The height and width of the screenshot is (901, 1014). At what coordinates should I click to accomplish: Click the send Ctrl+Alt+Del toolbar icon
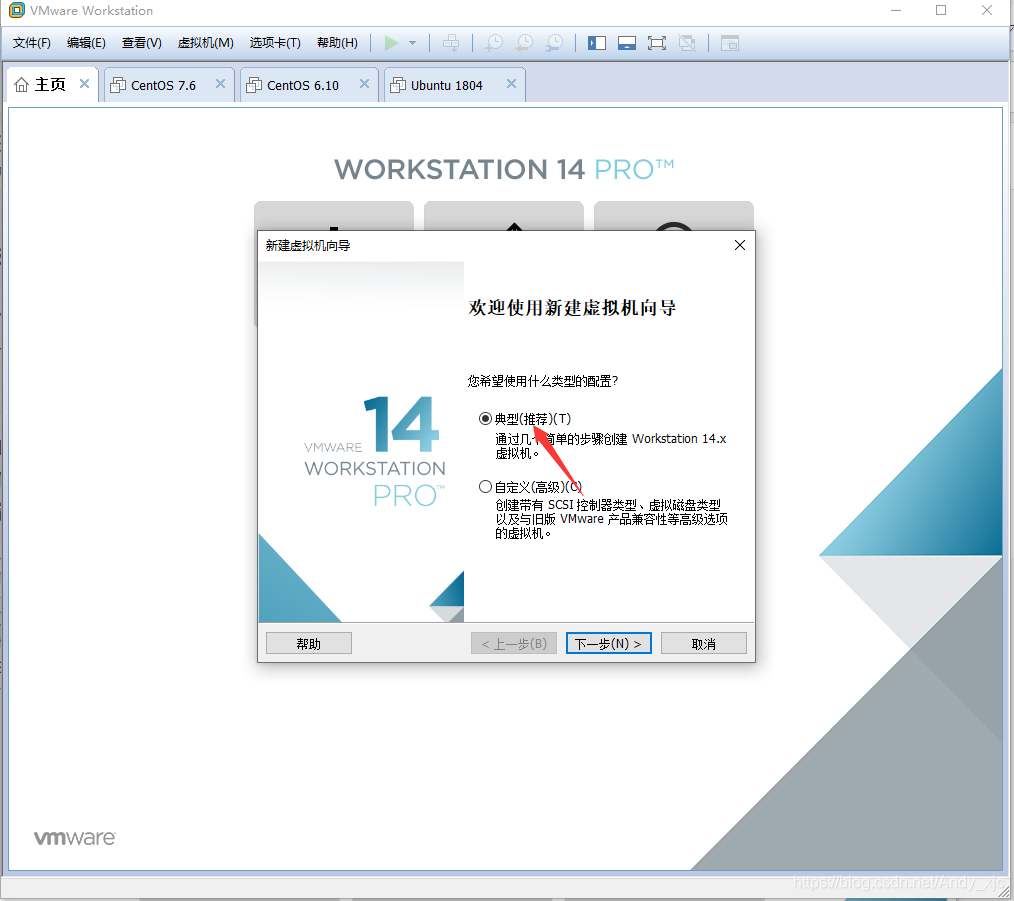pyautogui.click(x=451, y=43)
